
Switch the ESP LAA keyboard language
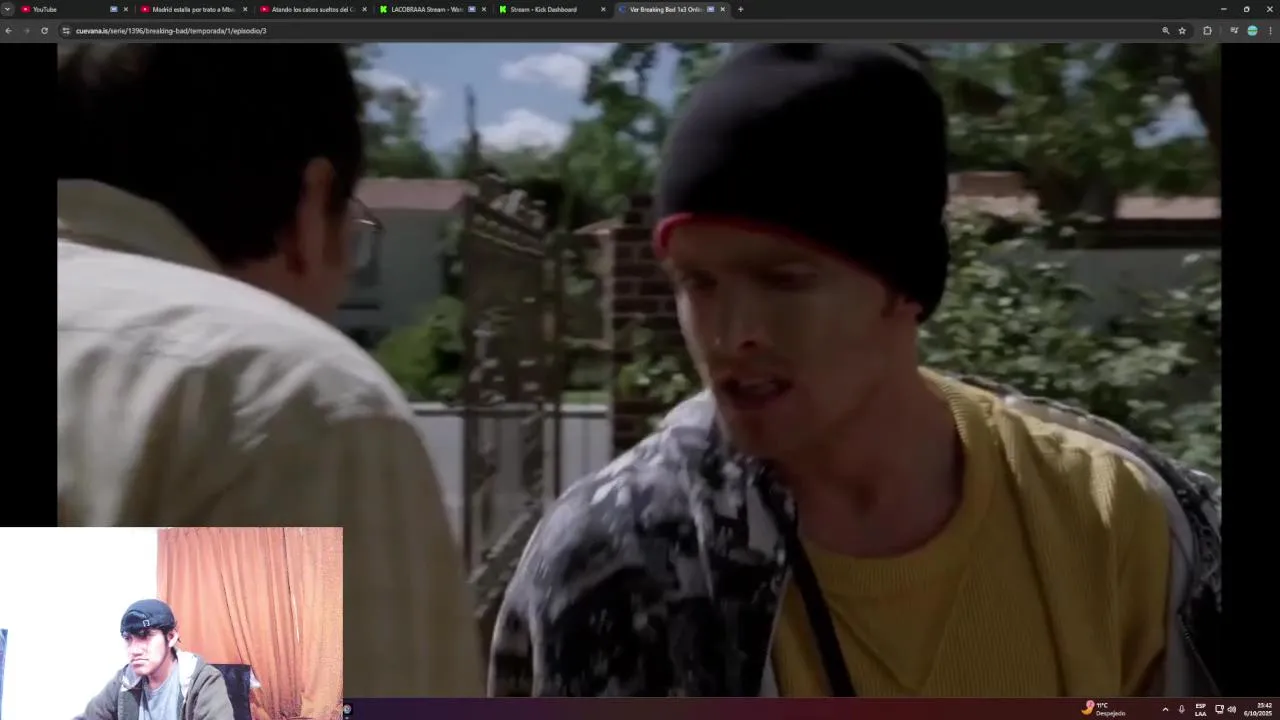pos(1201,709)
